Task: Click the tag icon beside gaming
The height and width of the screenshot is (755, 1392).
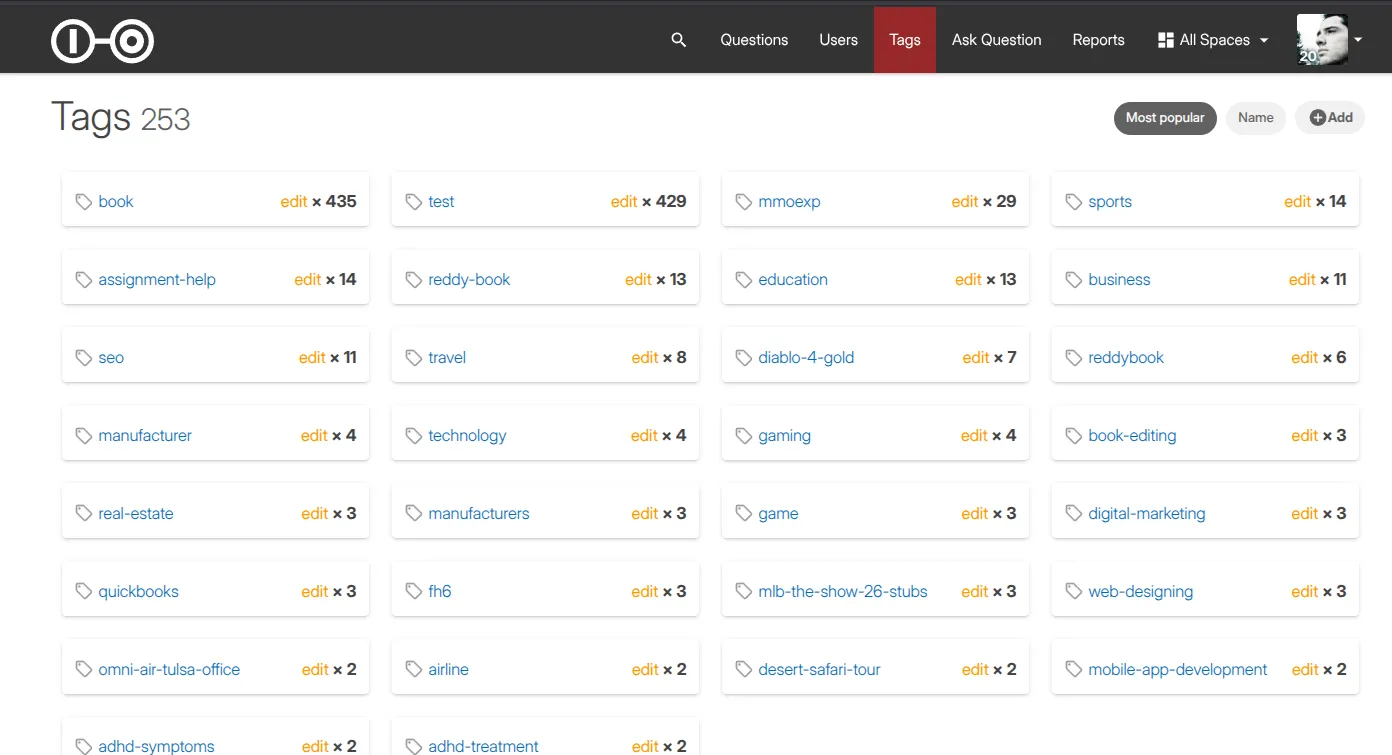Action: coord(744,436)
